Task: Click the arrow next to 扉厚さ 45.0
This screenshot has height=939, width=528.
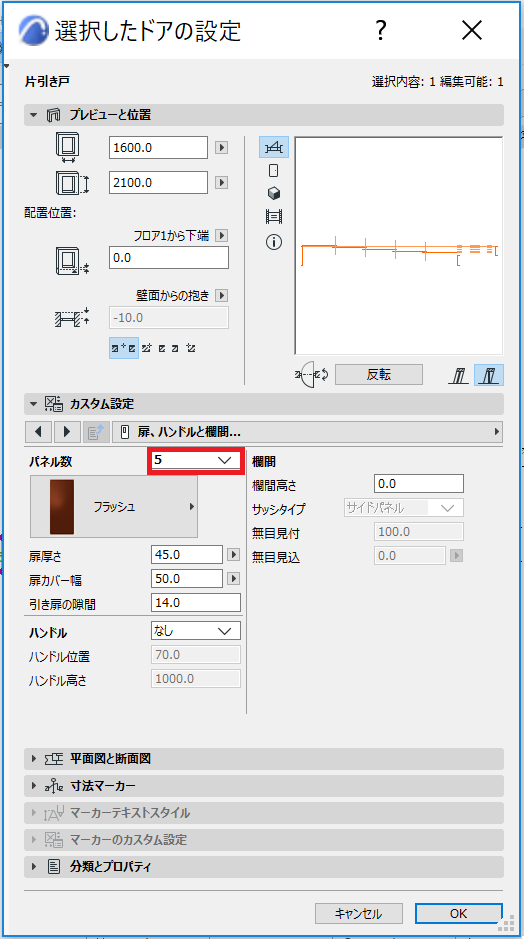Action: 234,555
